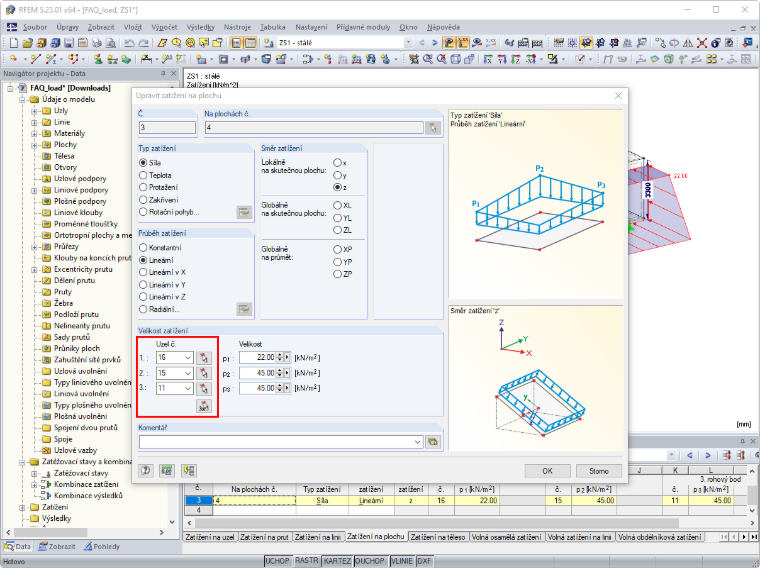Click the table horizontal scrollbar

[x=436, y=523]
